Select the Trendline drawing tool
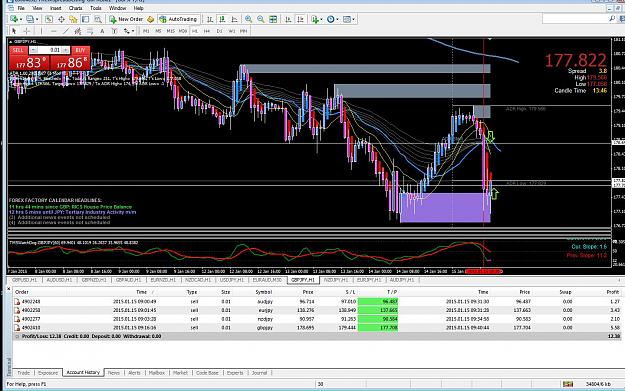 pyautogui.click(x=66, y=31)
